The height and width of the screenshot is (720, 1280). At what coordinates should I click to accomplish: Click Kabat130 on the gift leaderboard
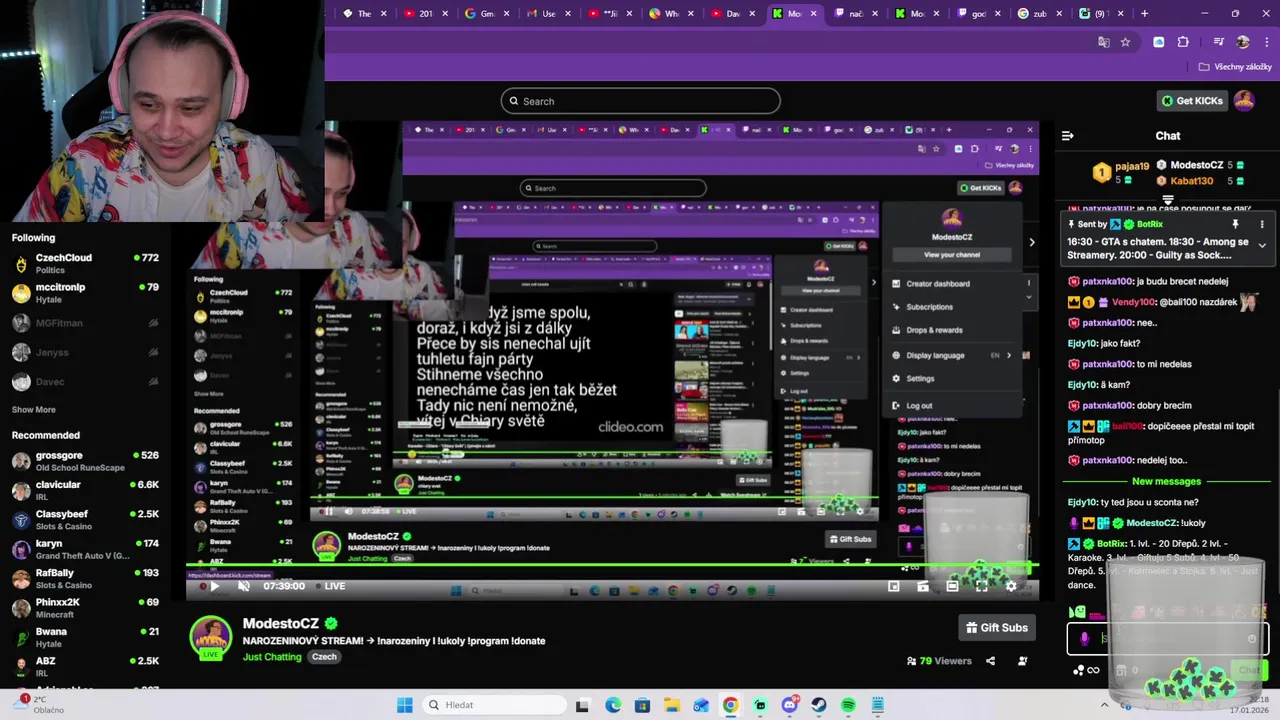[x=1191, y=181]
